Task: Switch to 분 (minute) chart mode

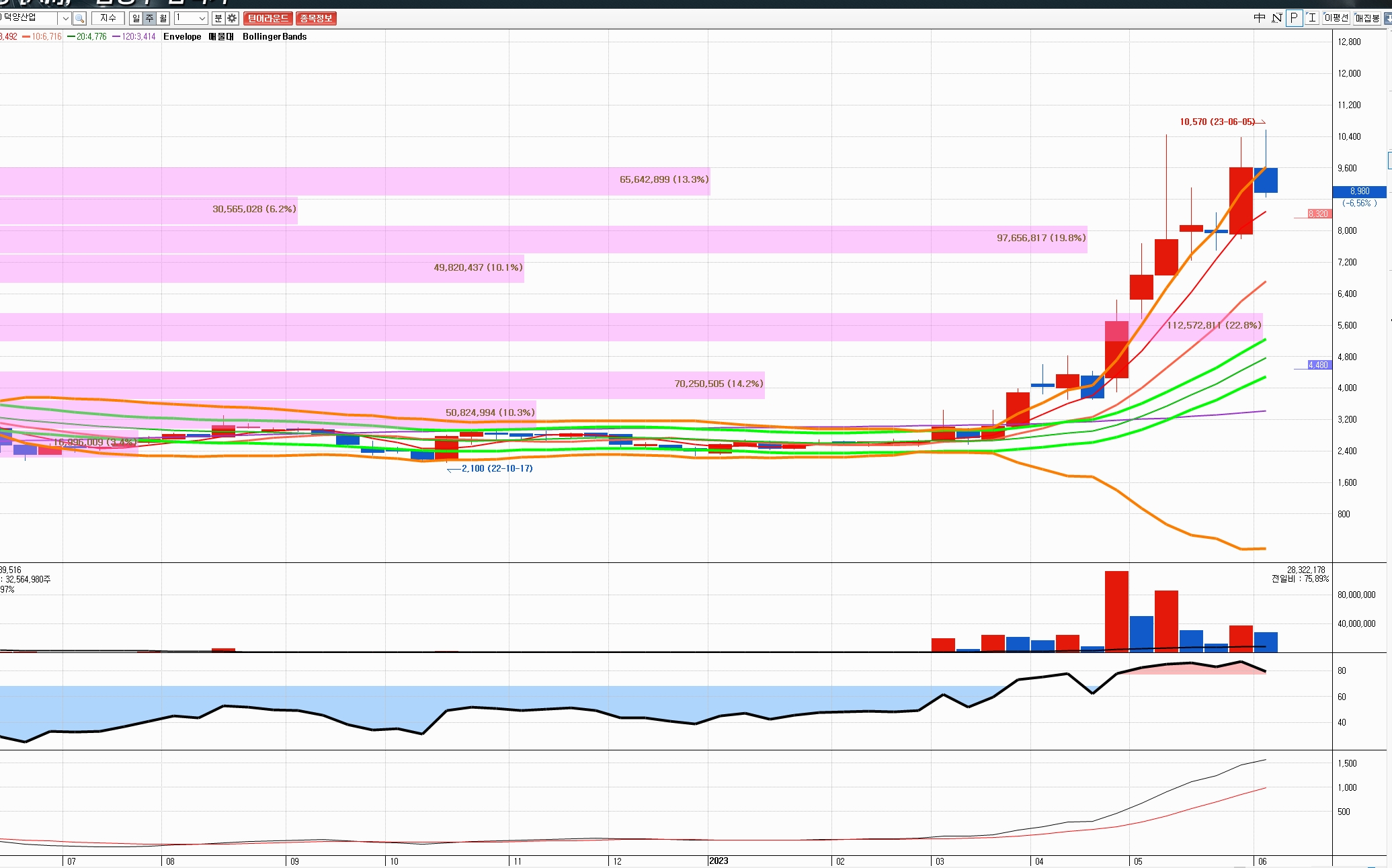Action: pyautogui.click(x=218, y=18)
